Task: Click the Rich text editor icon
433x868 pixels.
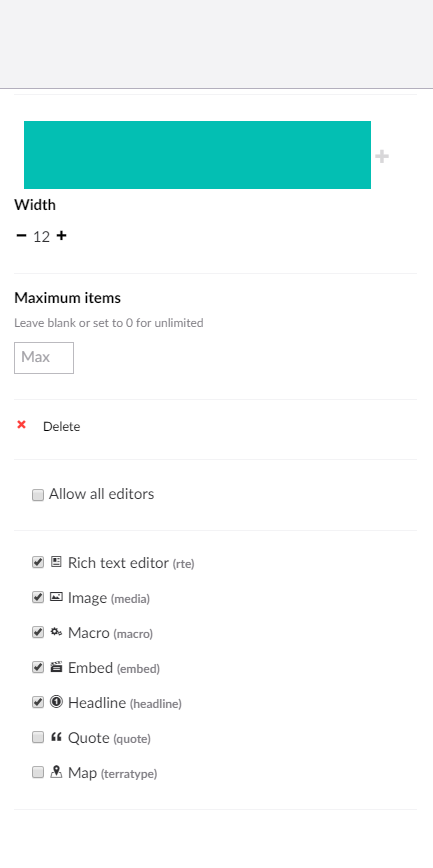Action: pos(56,562)
